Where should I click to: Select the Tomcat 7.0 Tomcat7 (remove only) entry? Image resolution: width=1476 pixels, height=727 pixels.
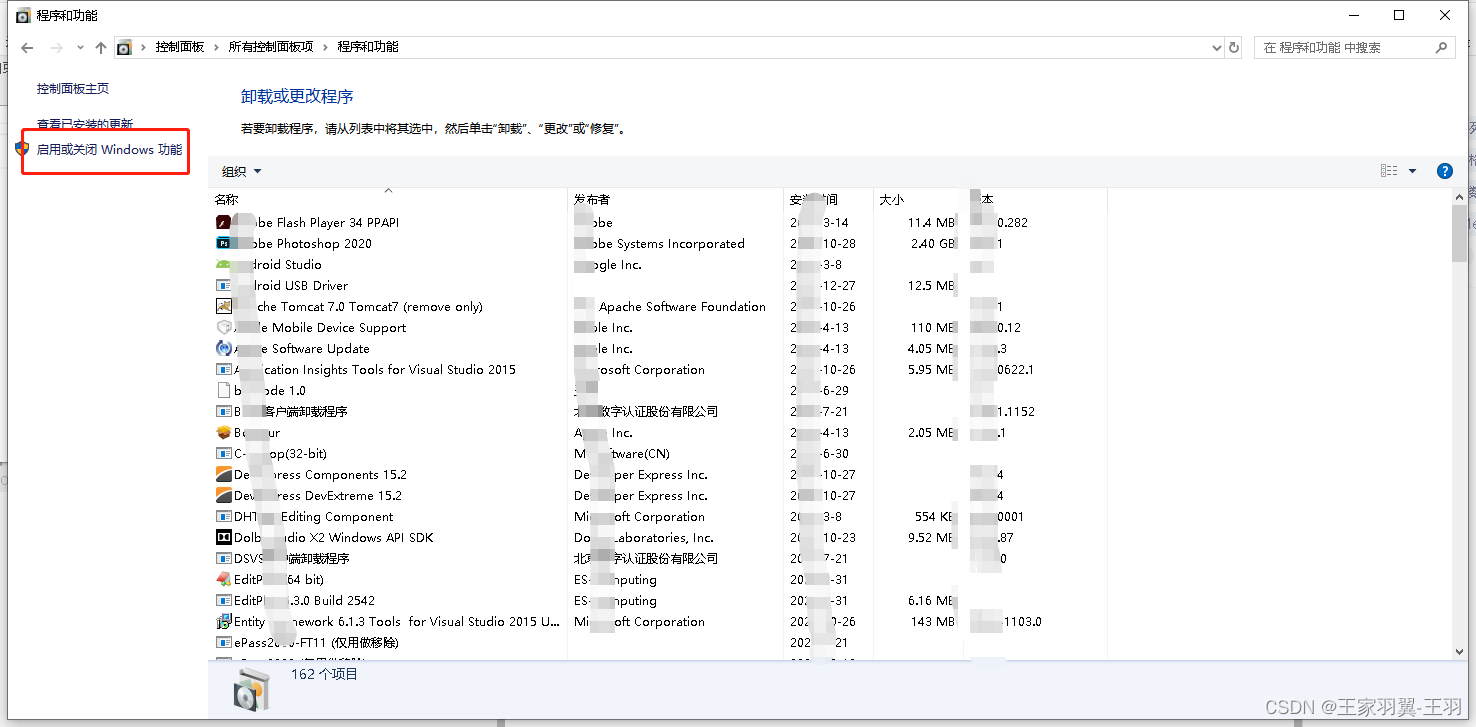(x=358, y=307)
